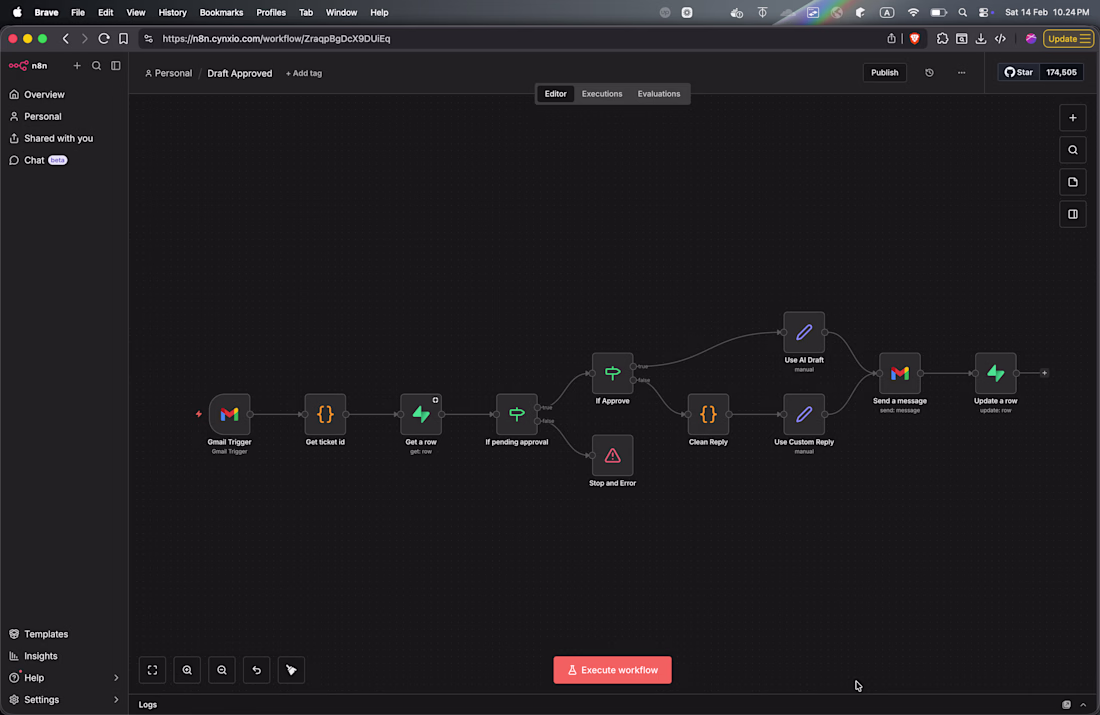Select the Use Custom Reply node
Image resolution: width=1100 pixels, height=715 pixels.
[x=804, y=414]
